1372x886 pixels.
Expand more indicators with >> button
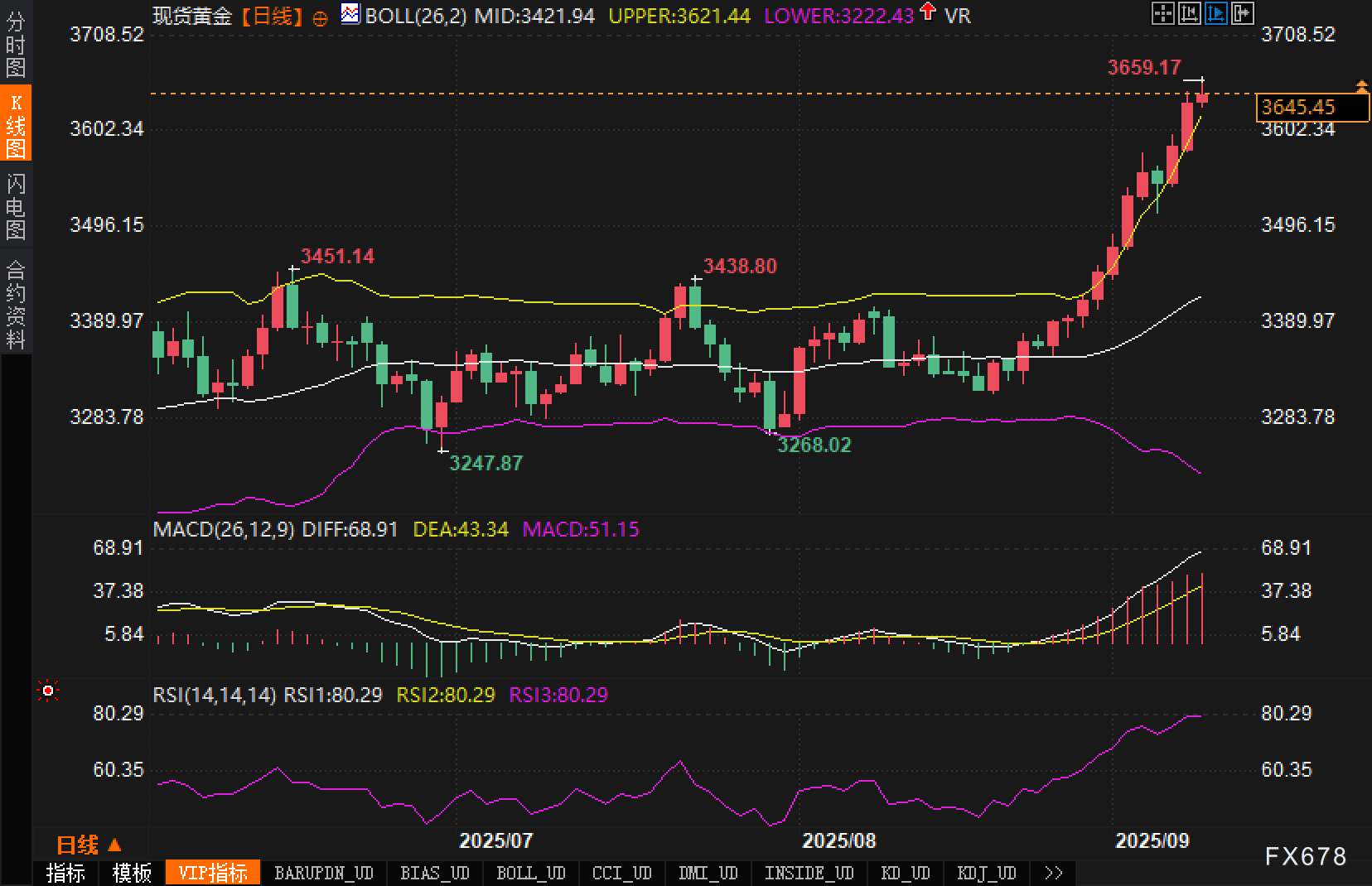tap(1053, 874)
